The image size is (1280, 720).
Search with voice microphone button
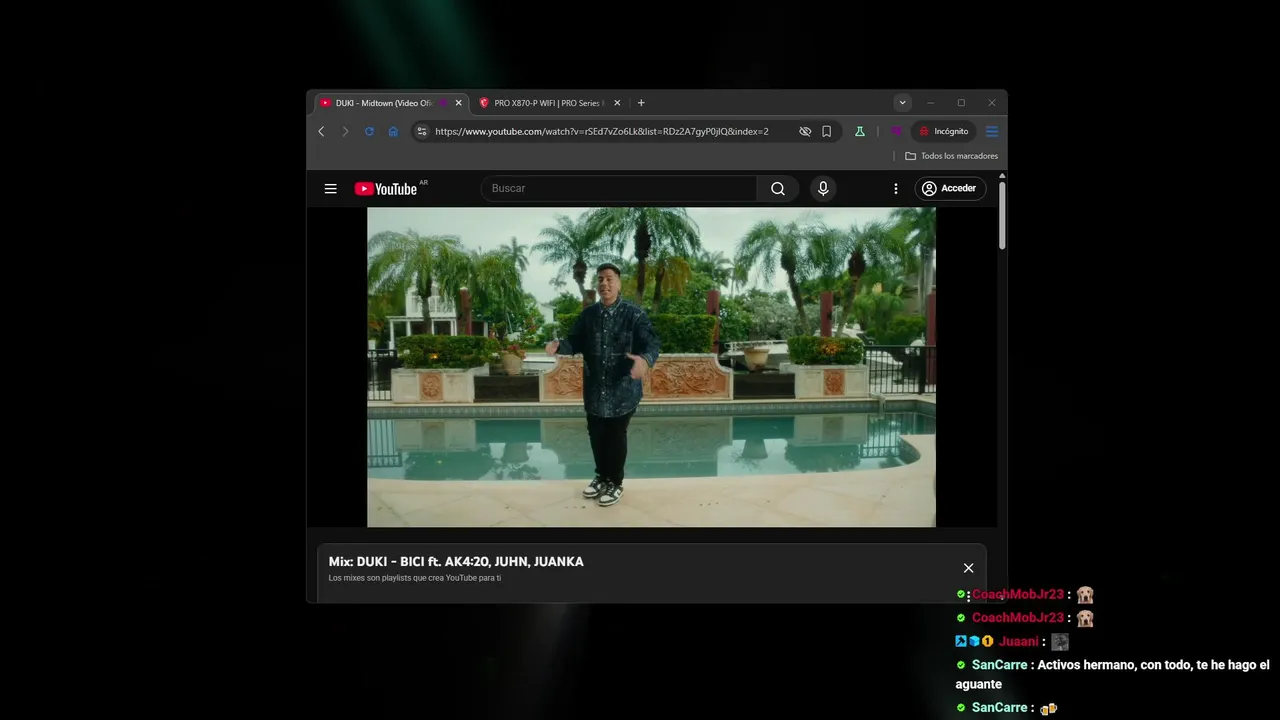(x=823, y=188)
